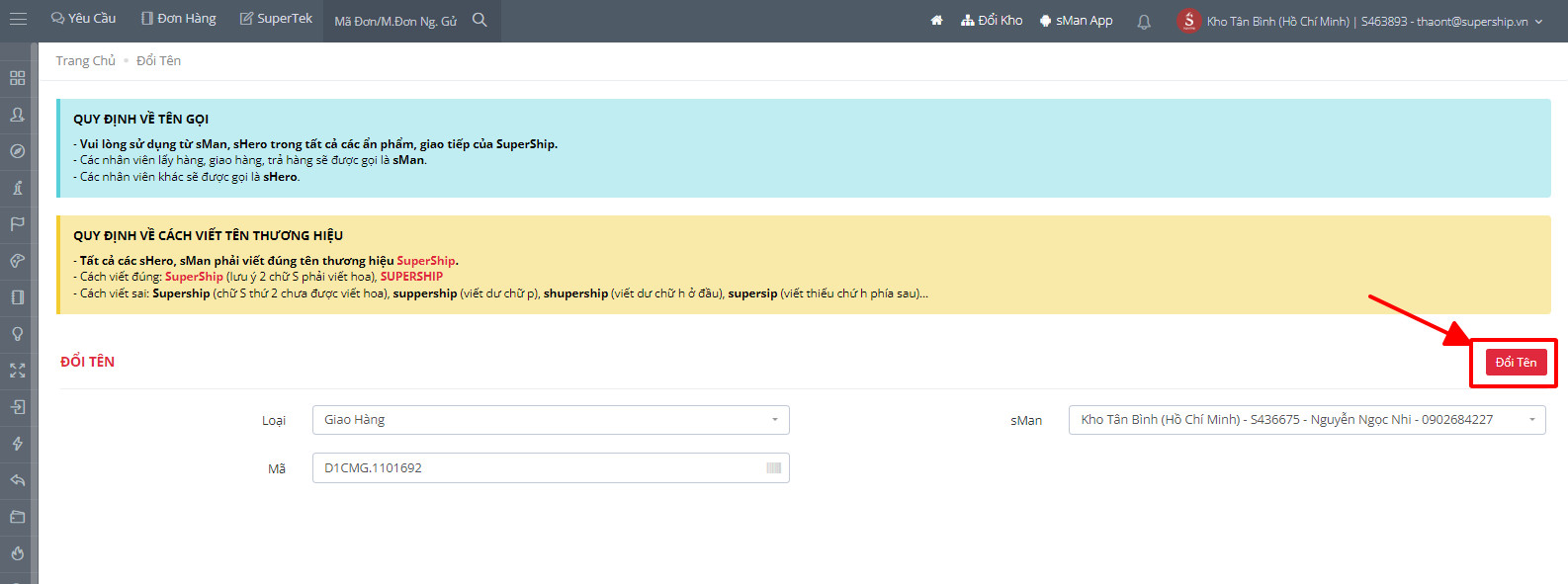The image size is (1568, 584).
Task: Open Đổi Kho in top bar
Action: (992, 20)
